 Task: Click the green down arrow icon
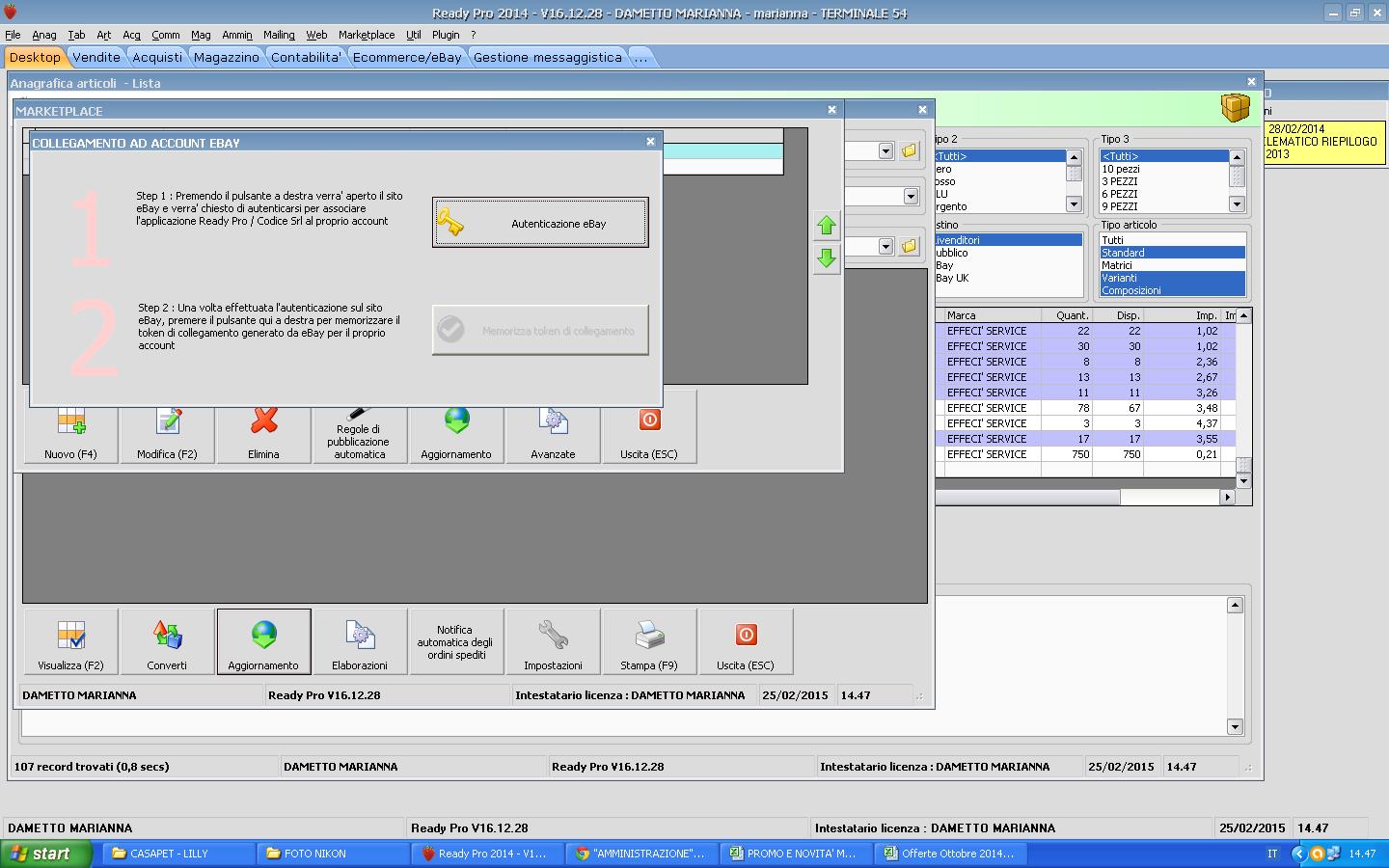coord(827,258)
